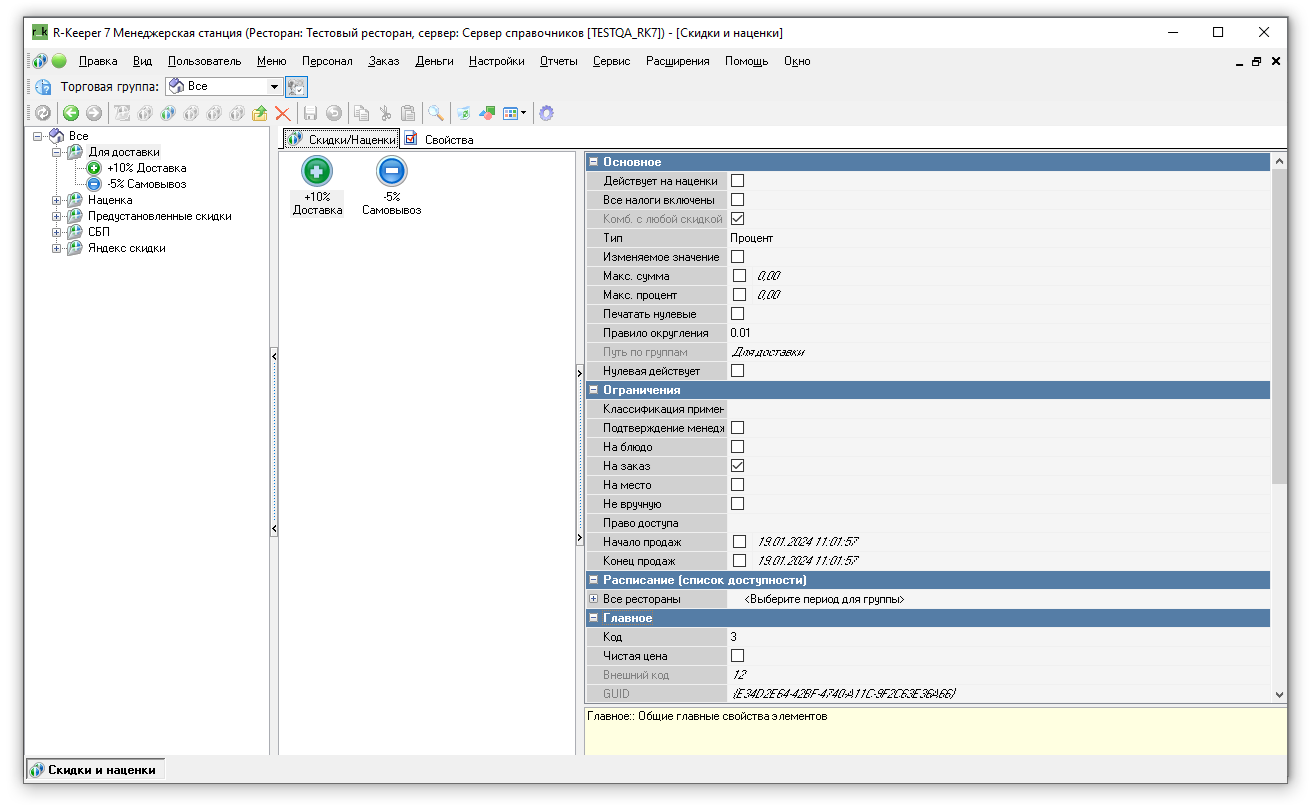The image size is (1310, 805).
Task: Open the Торговая группа dropdown
Action: [x=275, y=87]
